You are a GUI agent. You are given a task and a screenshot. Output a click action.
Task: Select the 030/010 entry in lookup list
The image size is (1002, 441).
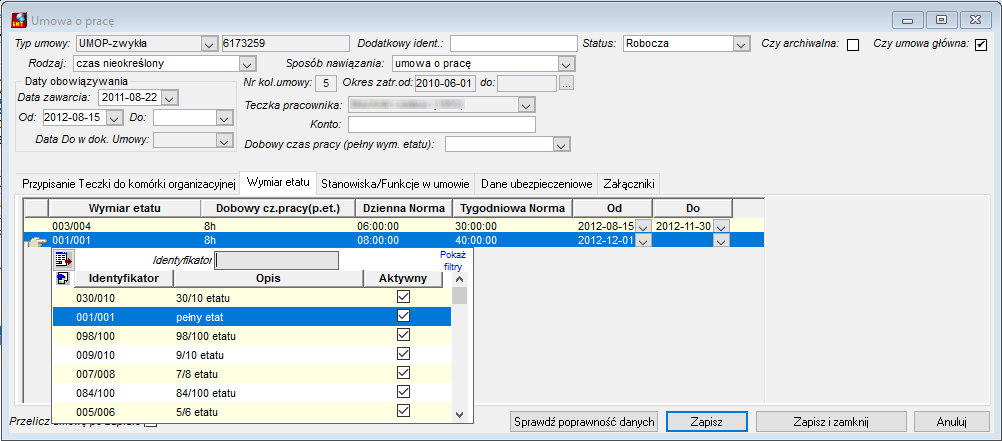252,297
